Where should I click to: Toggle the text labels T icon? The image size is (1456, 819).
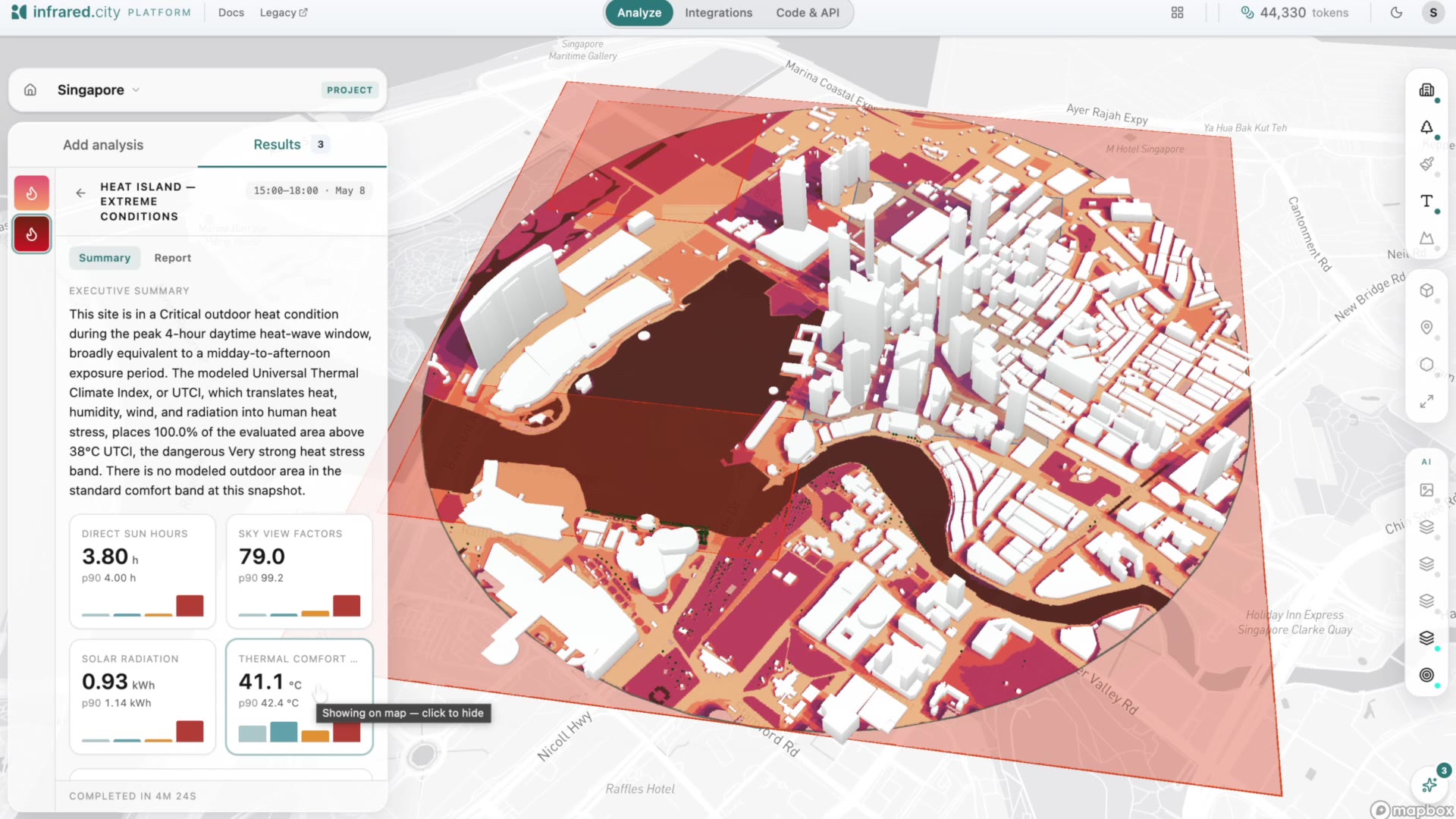tap(1426, 201)
